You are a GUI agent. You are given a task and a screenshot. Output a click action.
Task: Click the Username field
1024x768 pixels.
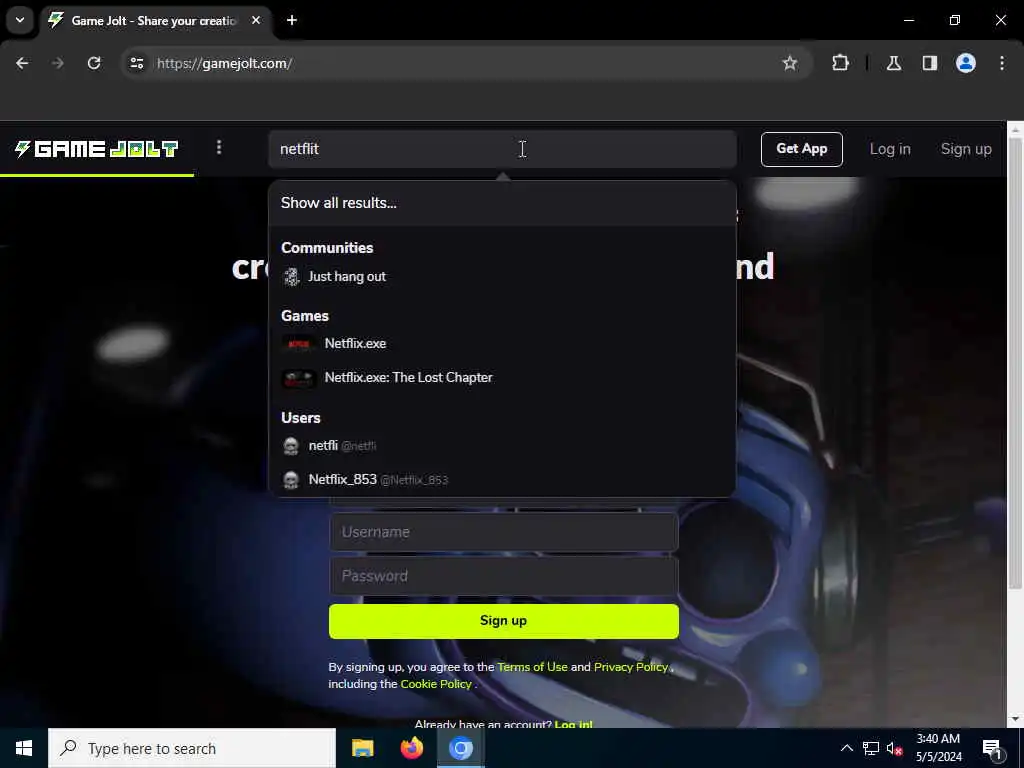point(504,532)
